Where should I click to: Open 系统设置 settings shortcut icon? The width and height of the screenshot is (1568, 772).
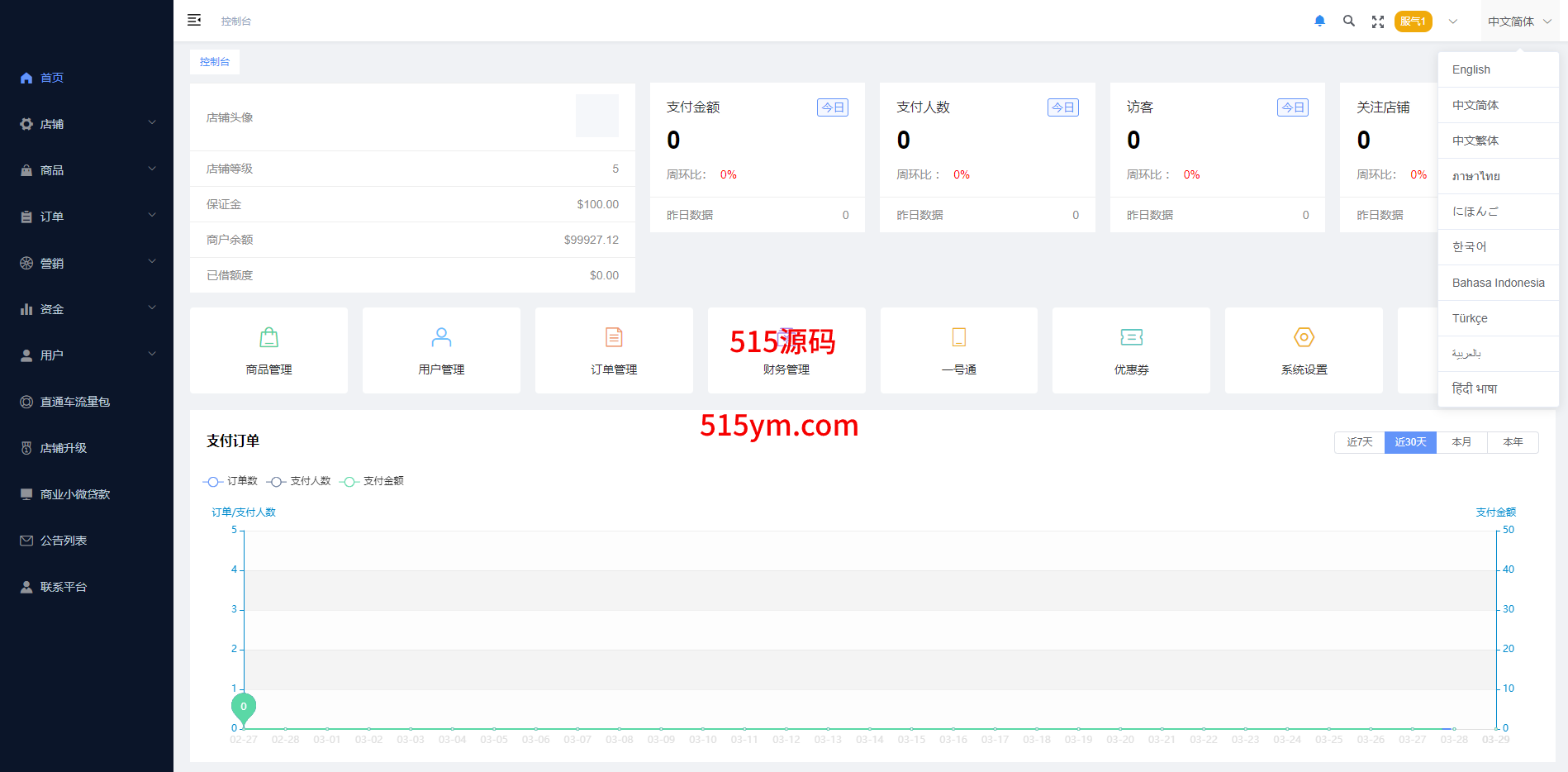point(1304,337)
